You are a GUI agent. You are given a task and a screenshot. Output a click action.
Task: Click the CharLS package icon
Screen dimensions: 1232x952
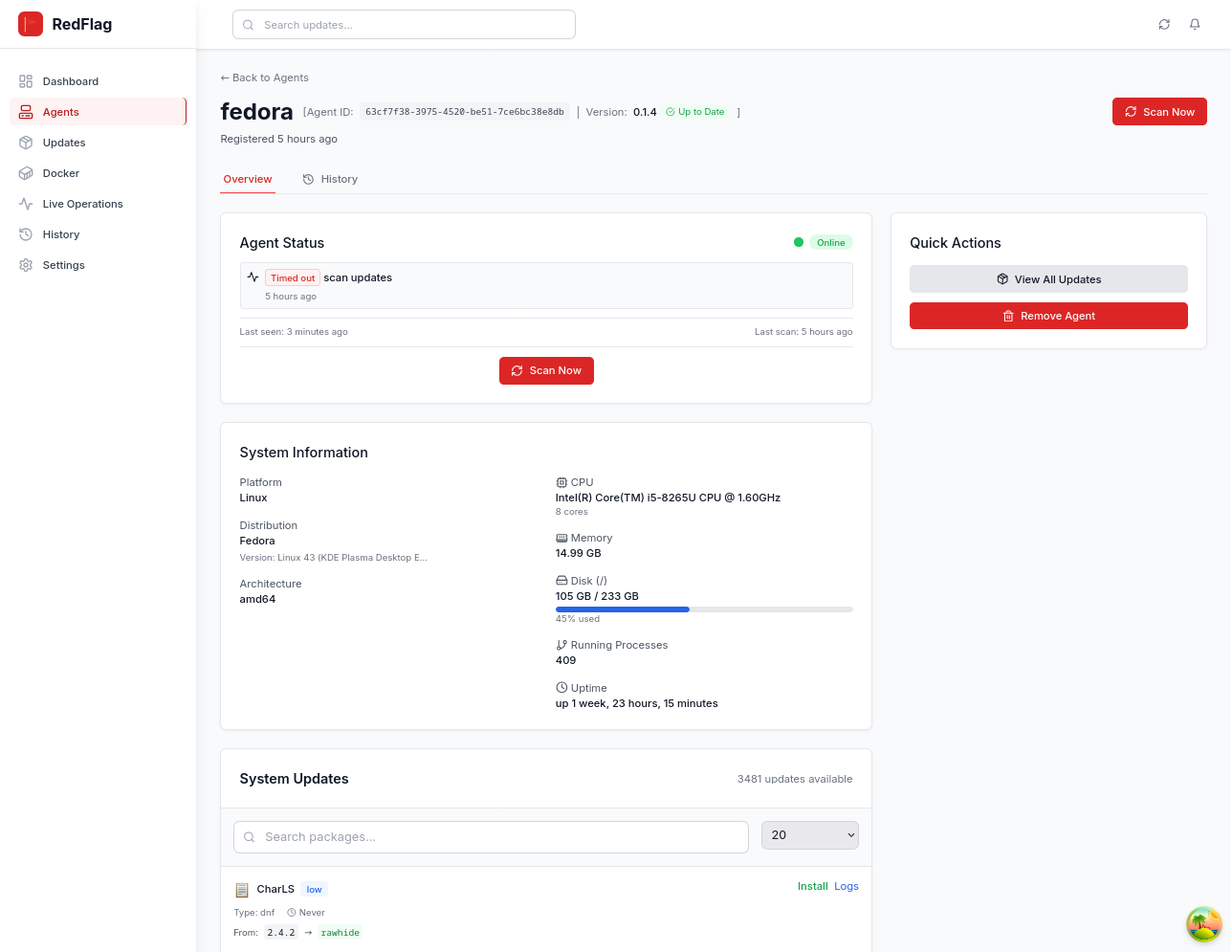242,890
